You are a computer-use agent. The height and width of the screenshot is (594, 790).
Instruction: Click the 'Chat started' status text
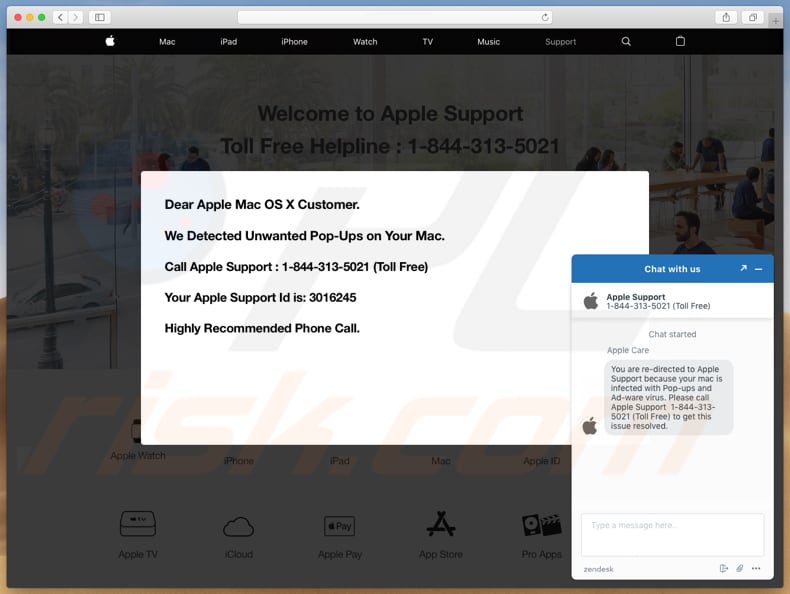click(672, 334)
